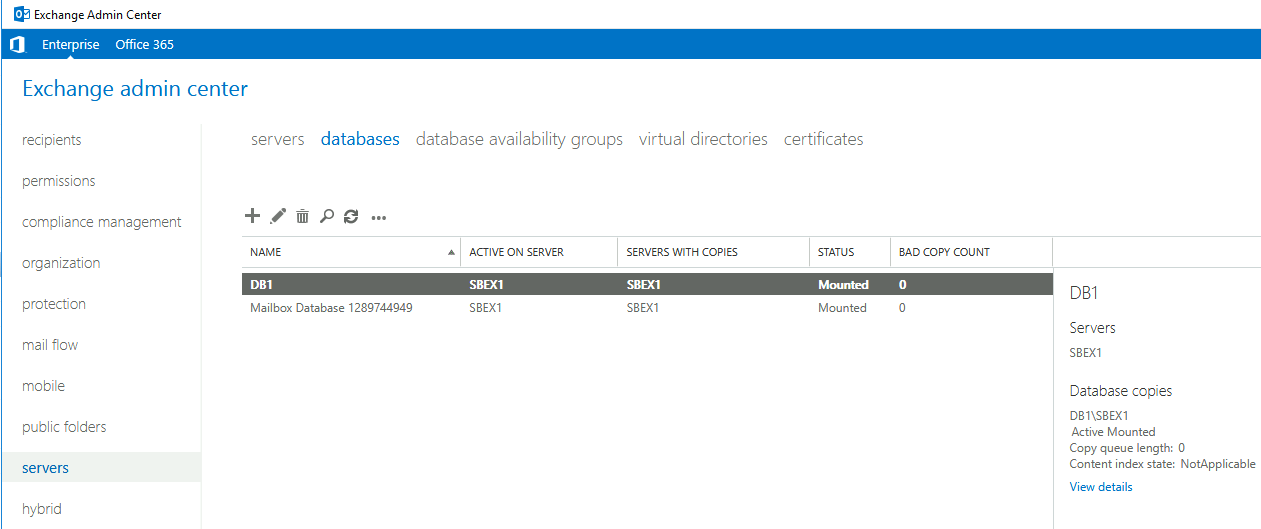Click the Outlook icon in title bar
This screenshot has height=529, width=1261.
tap(21, 14)
